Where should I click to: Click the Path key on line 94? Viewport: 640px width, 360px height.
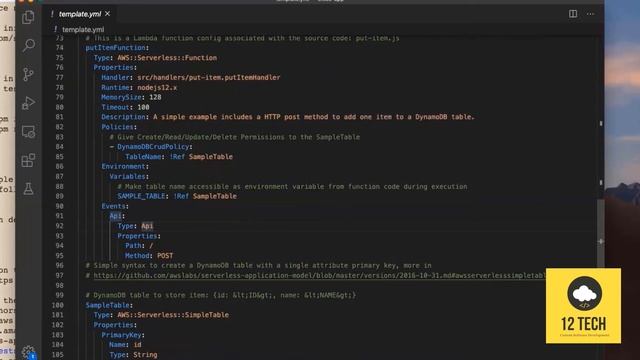(133, 246)
